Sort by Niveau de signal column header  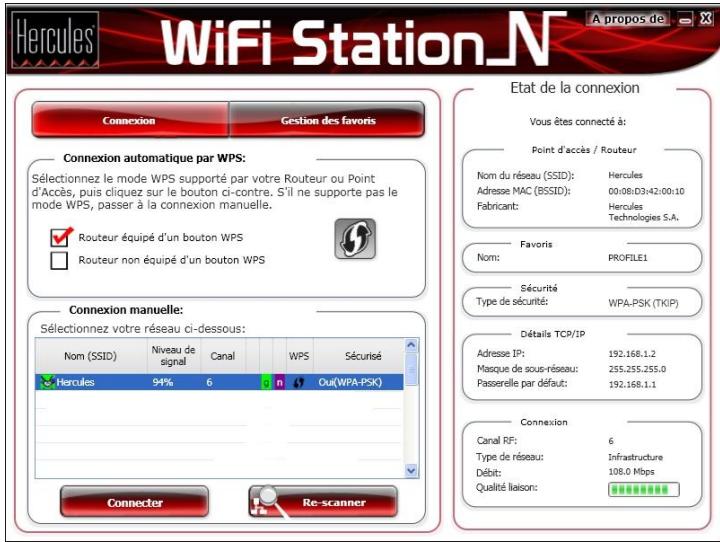click(x=174, y=356)
